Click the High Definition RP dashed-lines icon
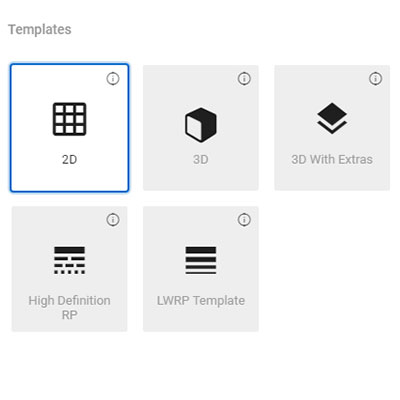Screen dimensions: 400x400 [x=69, y=260]
